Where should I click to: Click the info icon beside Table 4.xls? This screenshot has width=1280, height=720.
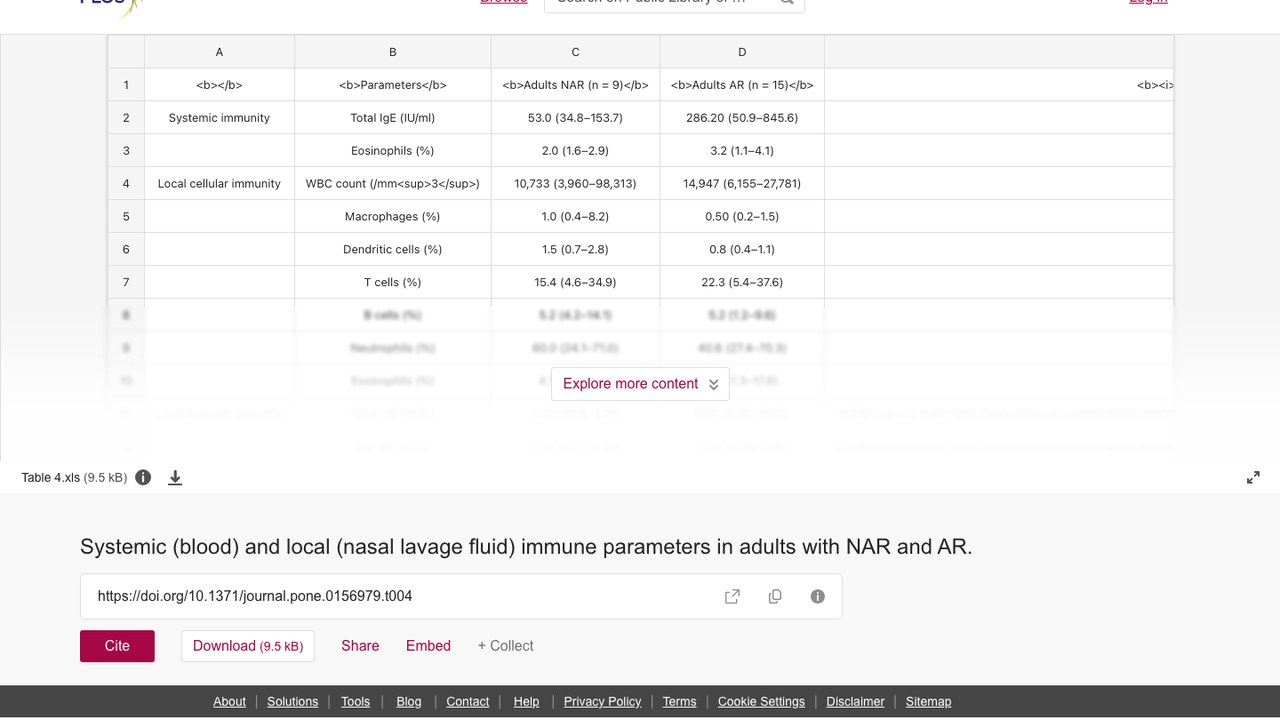[x=143, y=478]
